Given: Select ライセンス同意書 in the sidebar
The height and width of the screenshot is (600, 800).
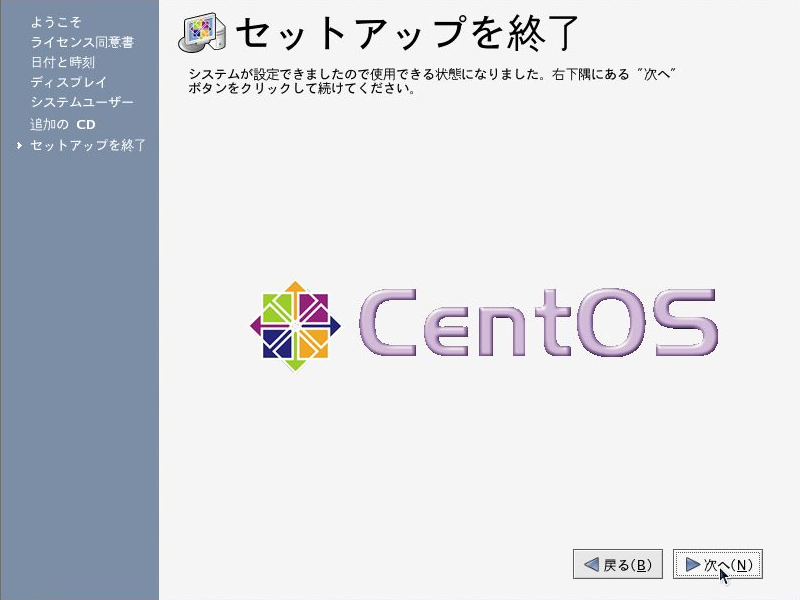Looking at the screenshot, I should tap(82, 42).
